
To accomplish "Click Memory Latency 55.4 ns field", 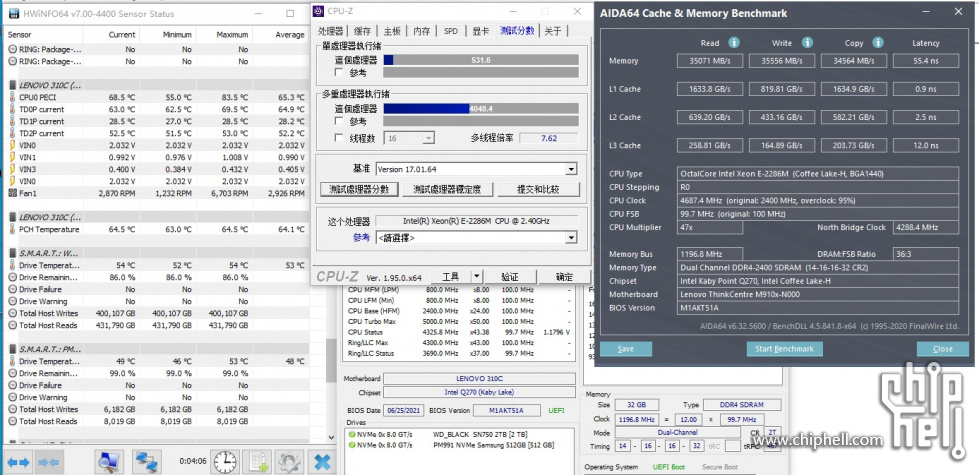I will coord(925,61).
